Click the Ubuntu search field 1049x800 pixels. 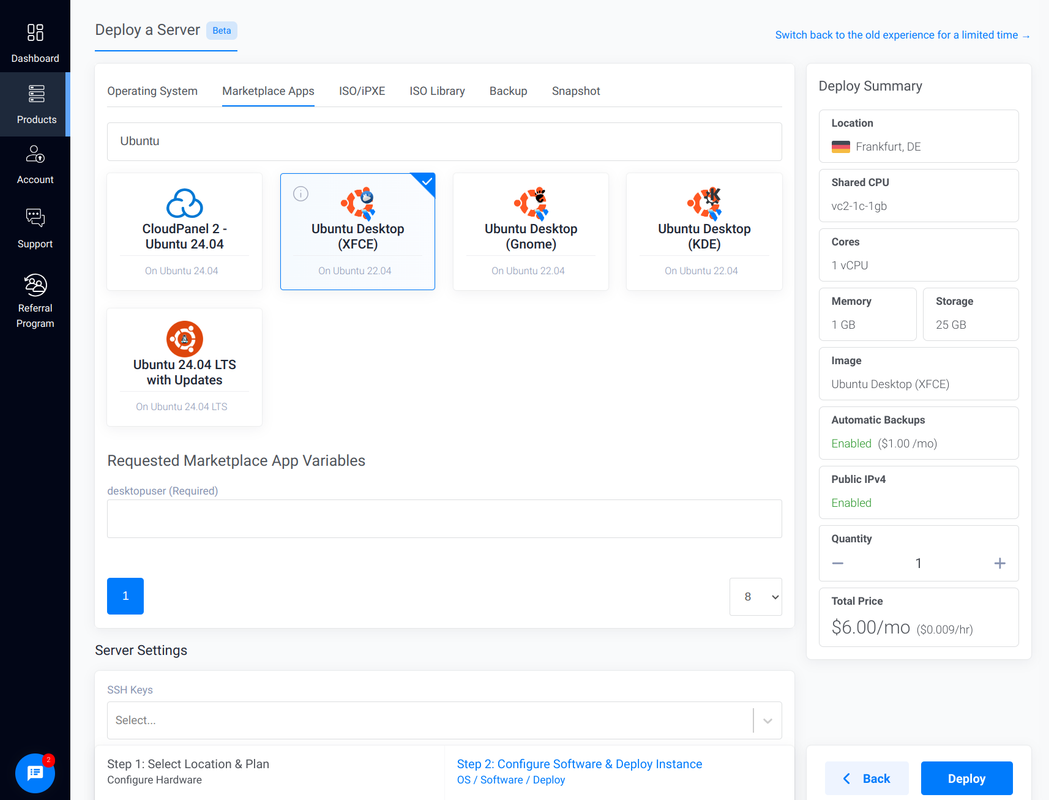[444, 141]
